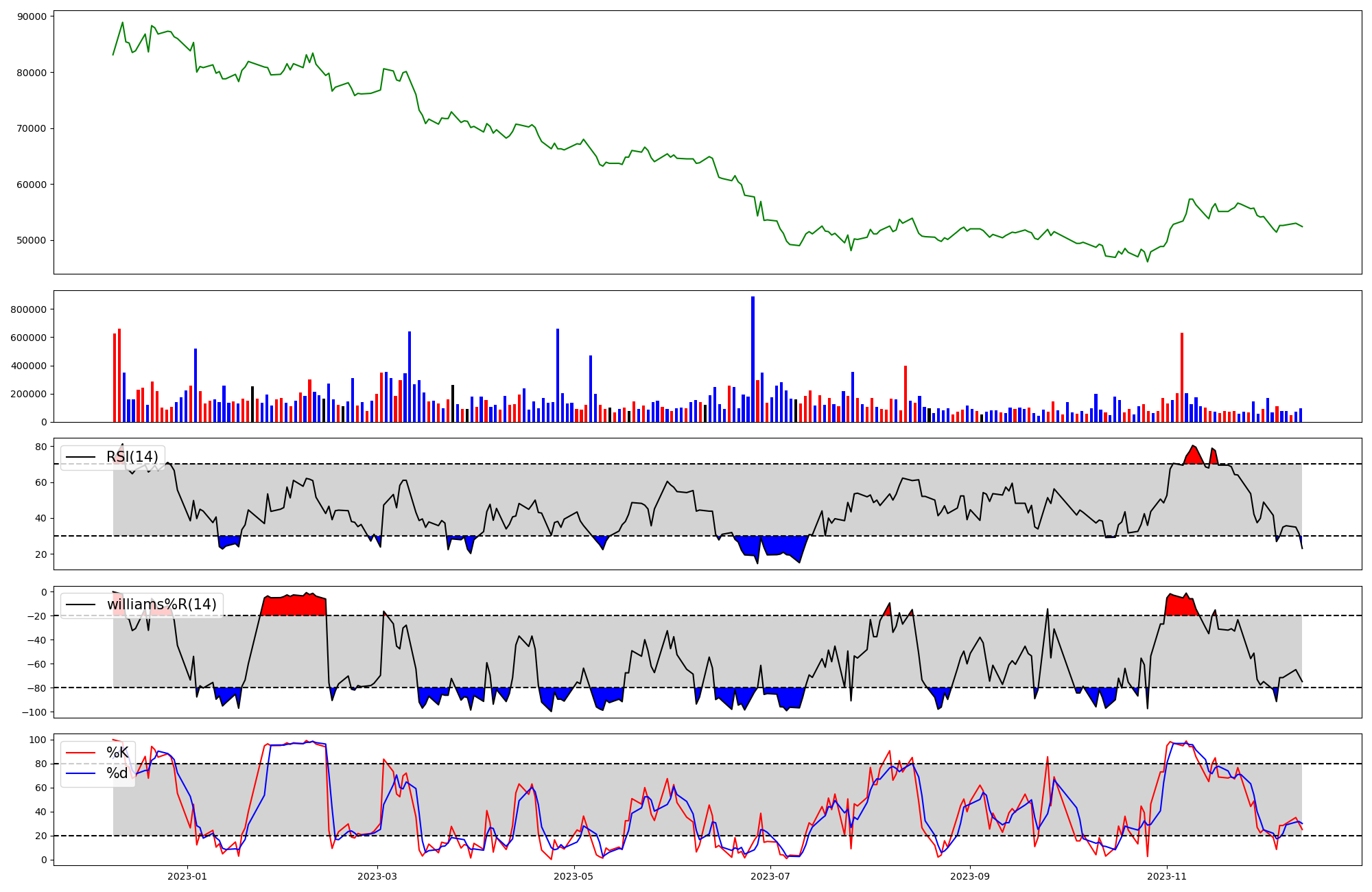Click the 2023-07 x-axis date label
Screen dimensions: 1372x892
(770, 876)
